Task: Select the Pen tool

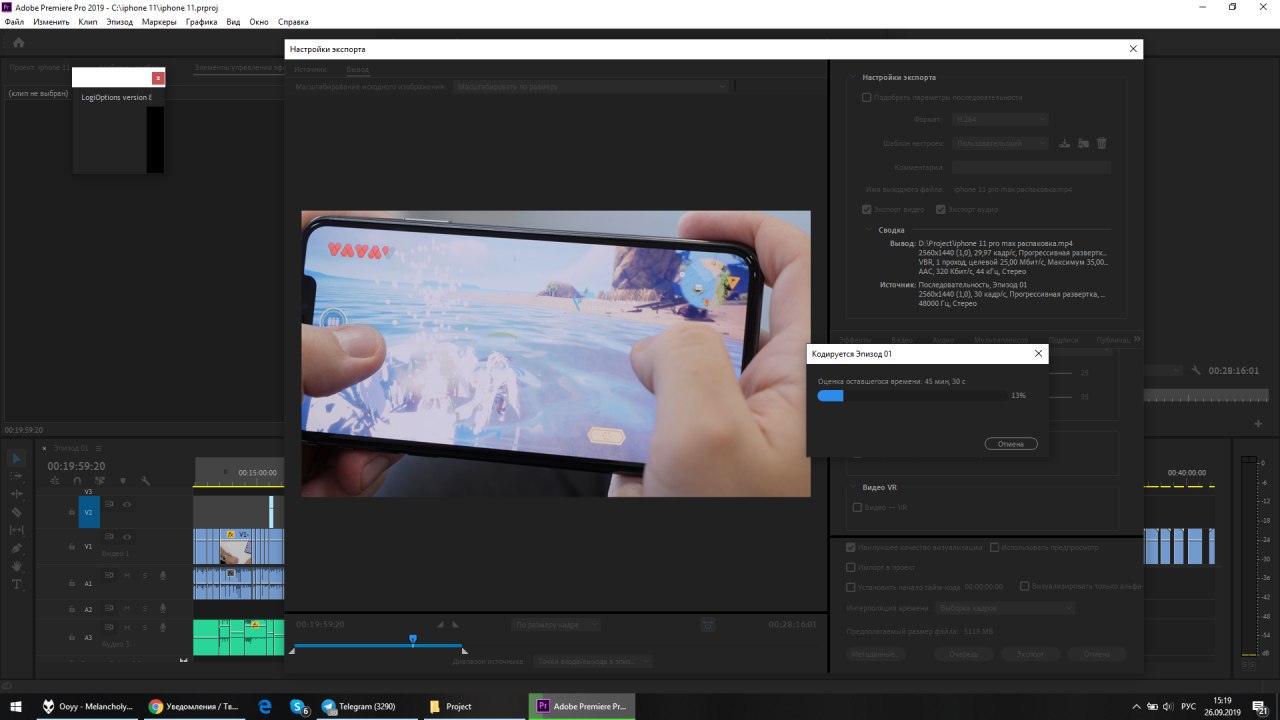Action: 17,548
